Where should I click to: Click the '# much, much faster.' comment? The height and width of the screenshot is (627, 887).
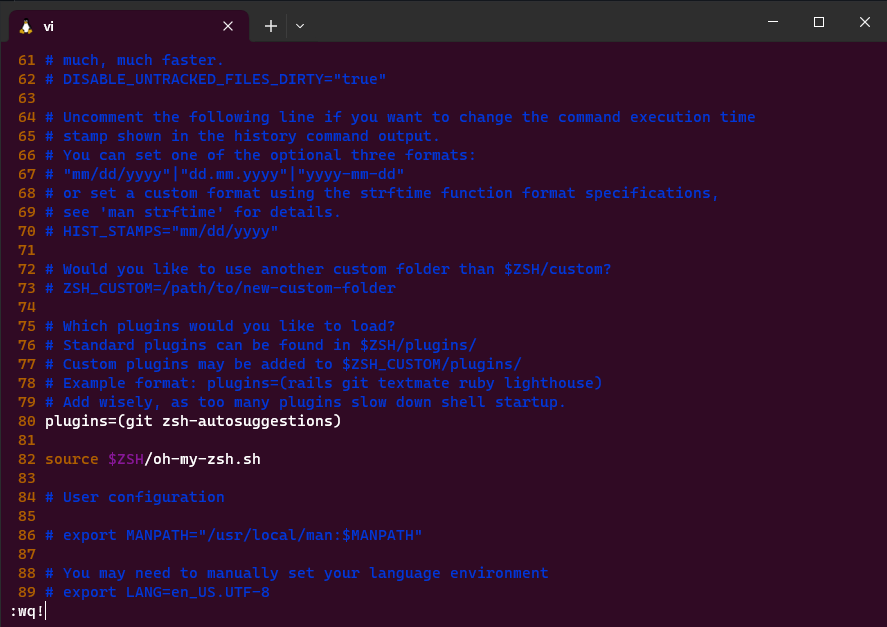(x=135, y=61)
